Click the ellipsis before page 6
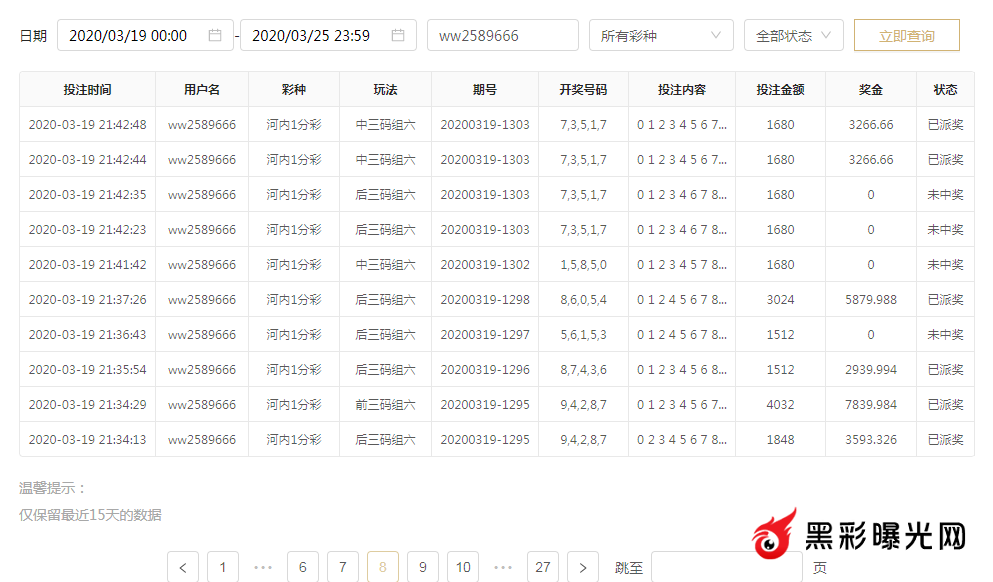 click(x=263, y=567)
